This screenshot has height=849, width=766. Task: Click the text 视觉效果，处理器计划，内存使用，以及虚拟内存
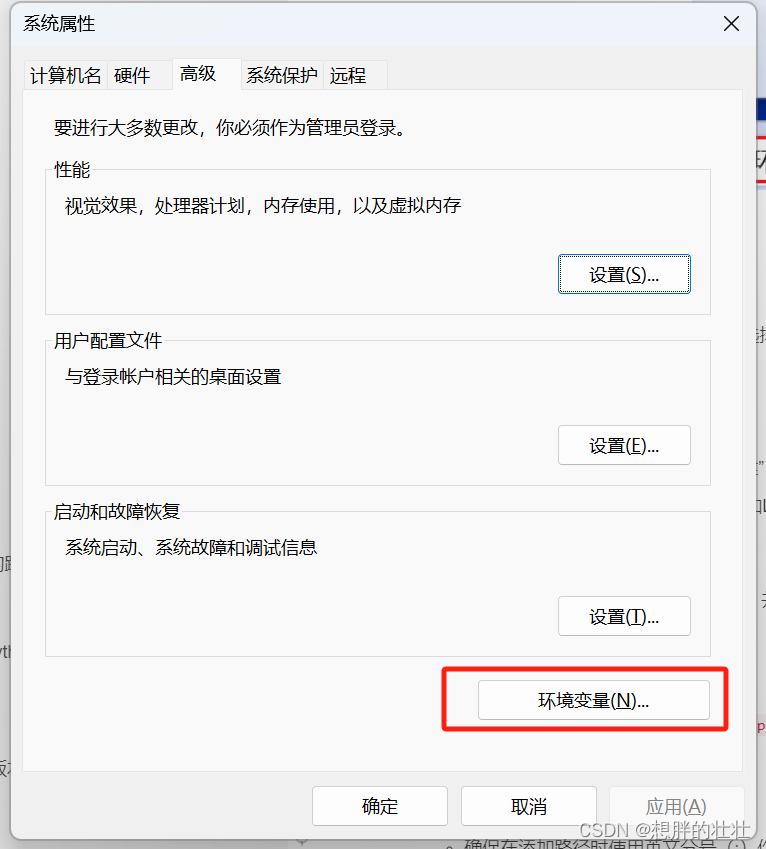(263, 206)
